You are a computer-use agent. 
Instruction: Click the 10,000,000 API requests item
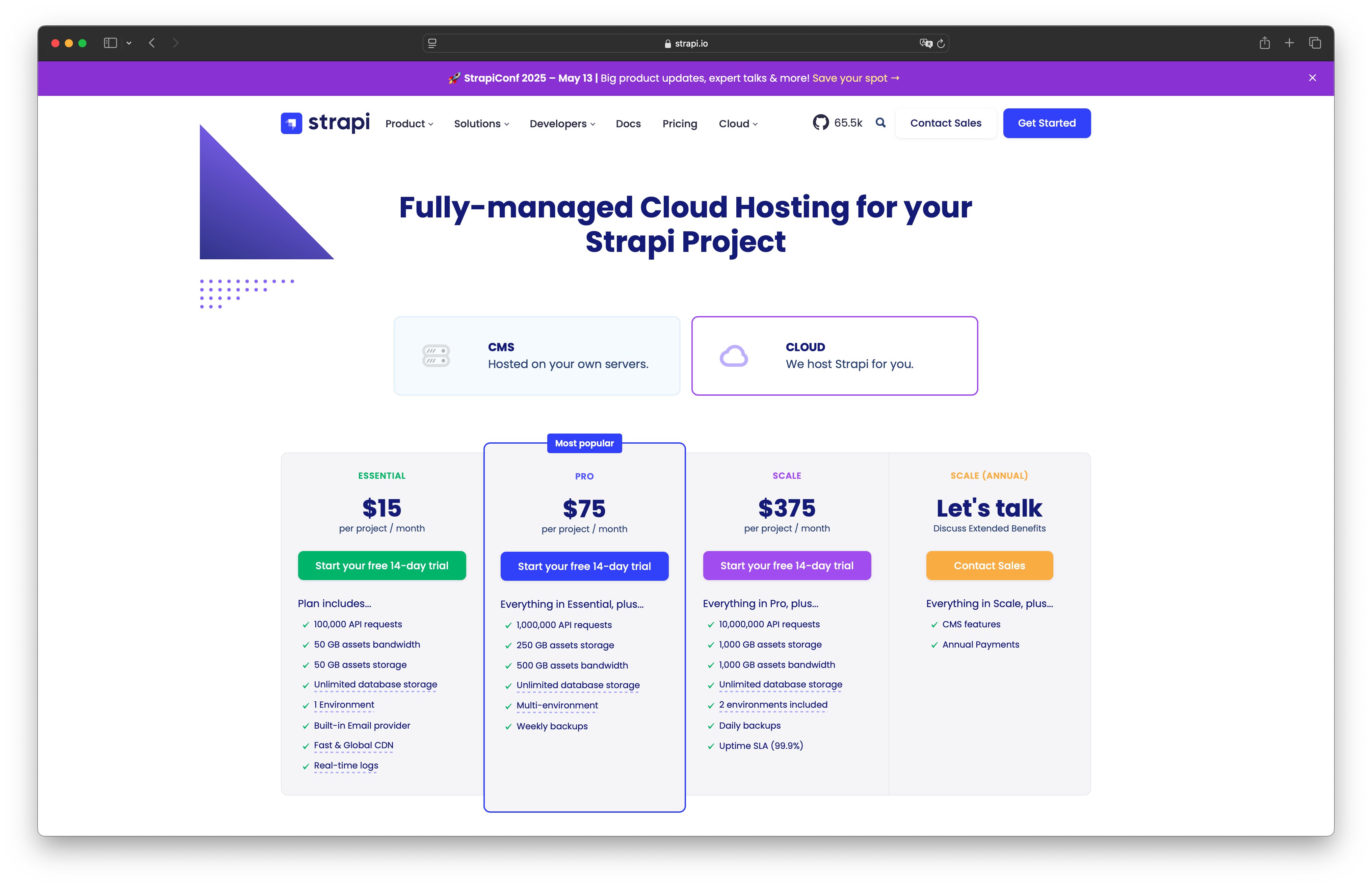tap(769, 624)
